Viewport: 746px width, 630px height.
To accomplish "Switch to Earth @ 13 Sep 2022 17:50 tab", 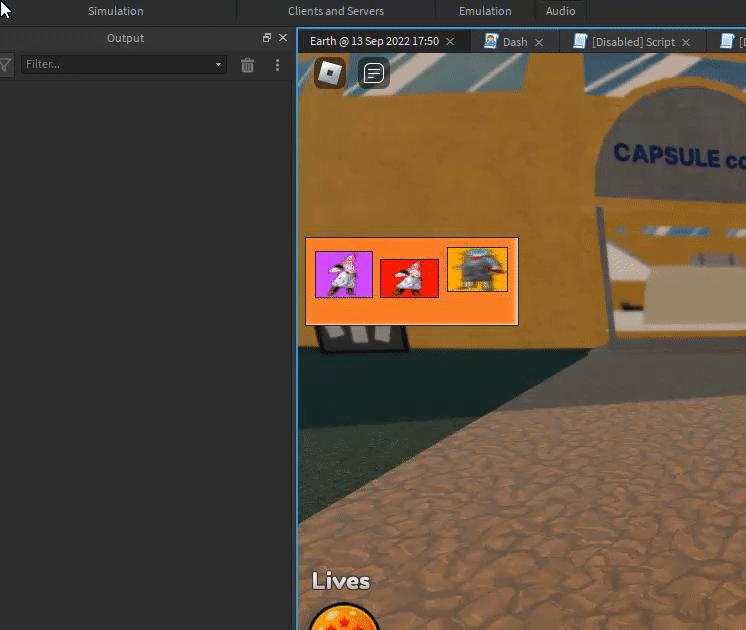I will (374, 41).
